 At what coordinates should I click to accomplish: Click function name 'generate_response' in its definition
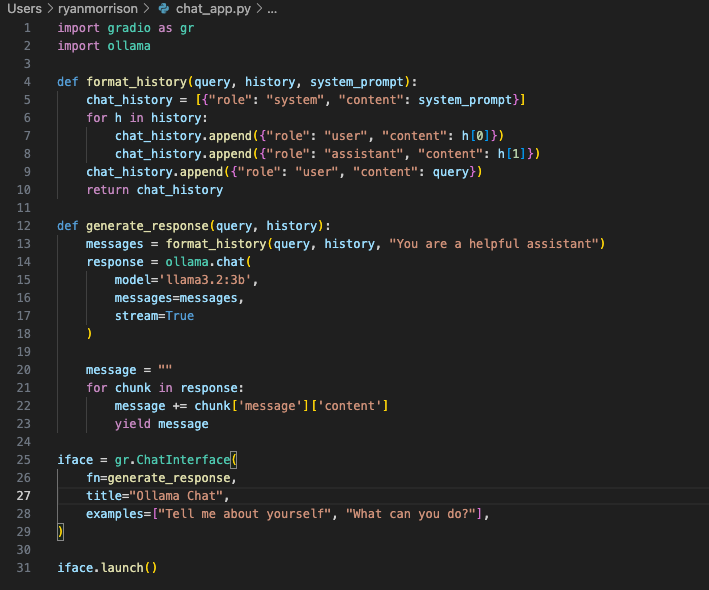click(x=147, y=226)
